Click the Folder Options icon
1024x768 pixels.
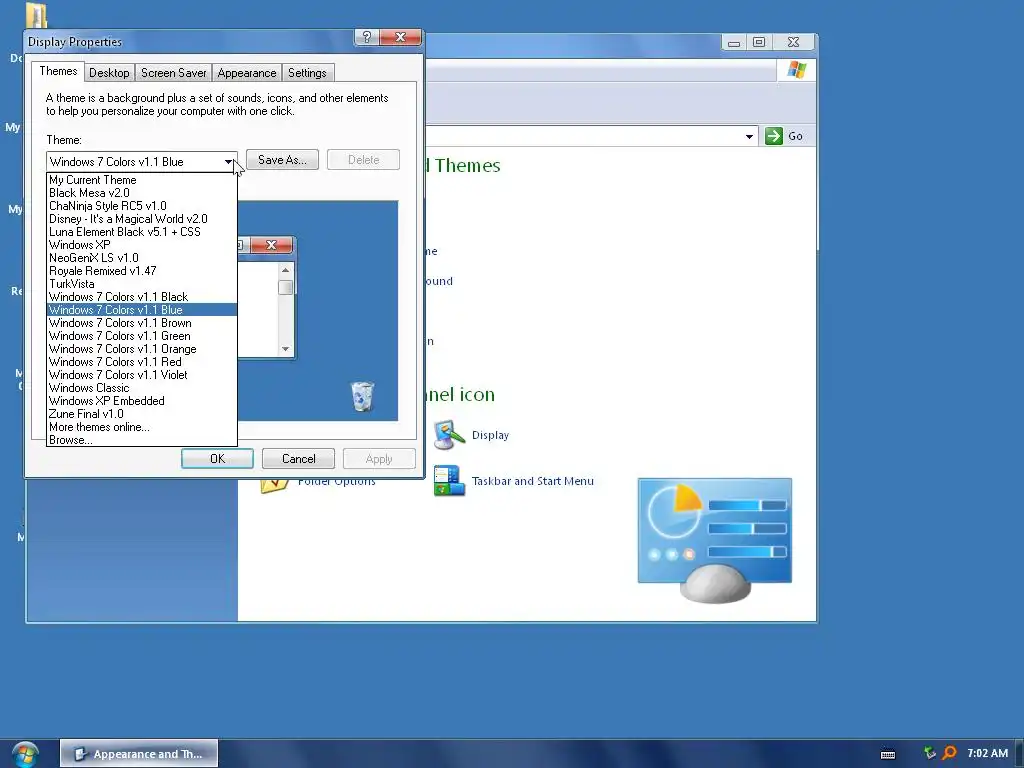pos(274,485)
